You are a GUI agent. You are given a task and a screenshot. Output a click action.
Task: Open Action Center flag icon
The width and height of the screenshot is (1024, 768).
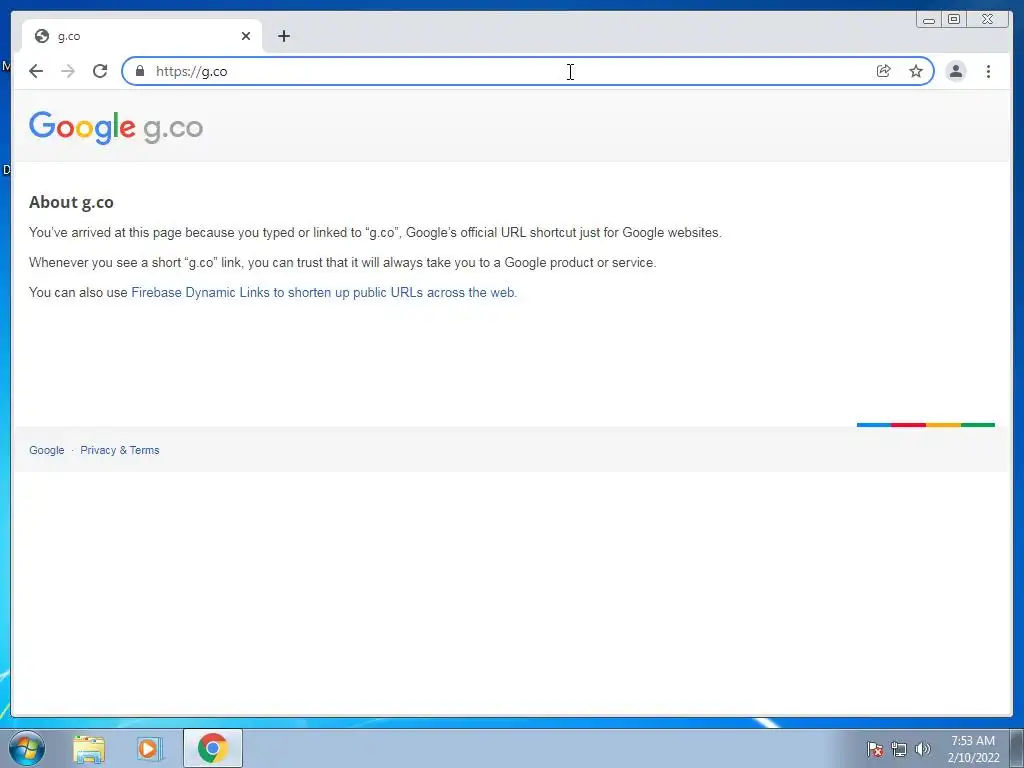tap(874, 749)
